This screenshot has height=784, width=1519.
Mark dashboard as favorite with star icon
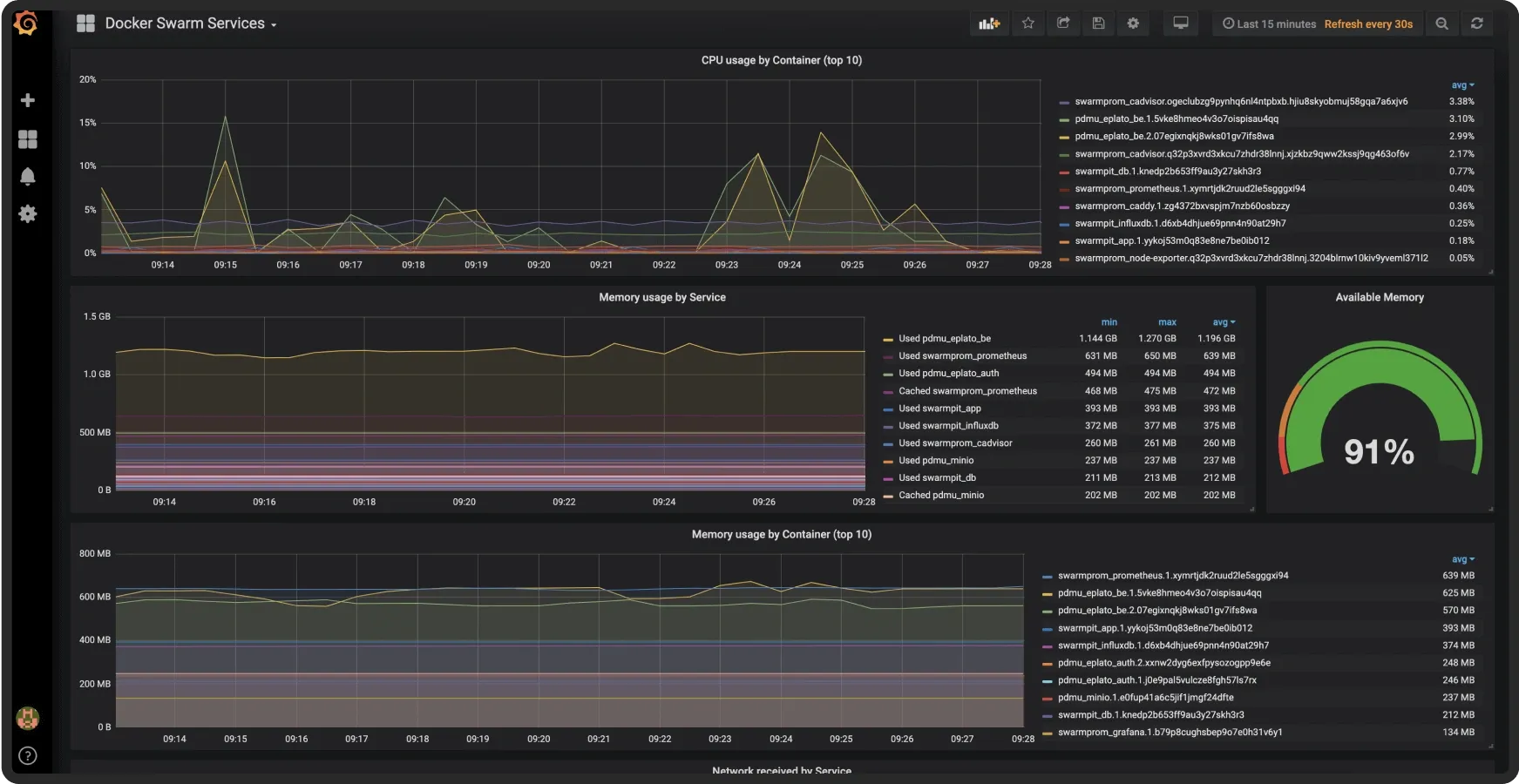coord(1028,24)
